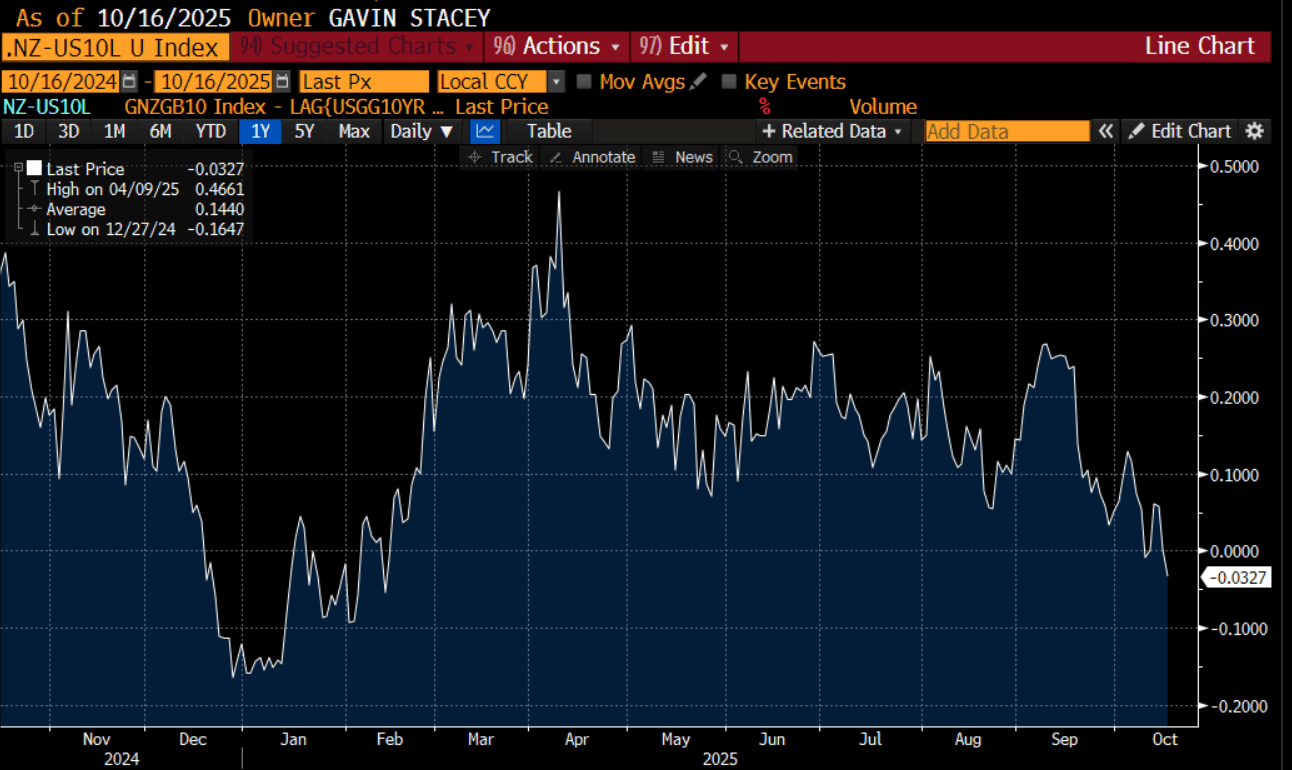Activate the Track crosshair tool
Screen dimensions: 1292x770
[501, 157]
